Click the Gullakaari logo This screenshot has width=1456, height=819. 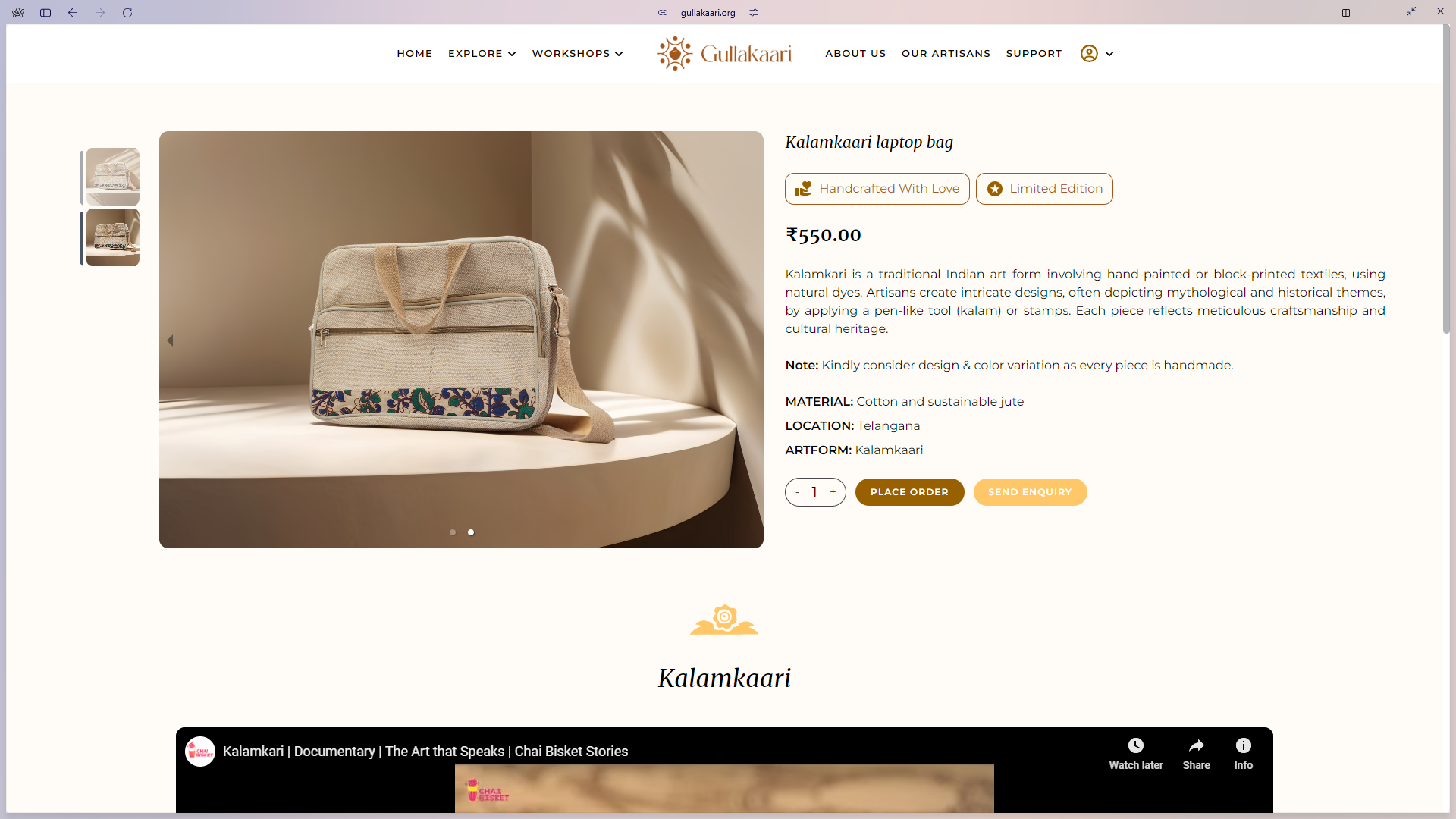[724, 54]
